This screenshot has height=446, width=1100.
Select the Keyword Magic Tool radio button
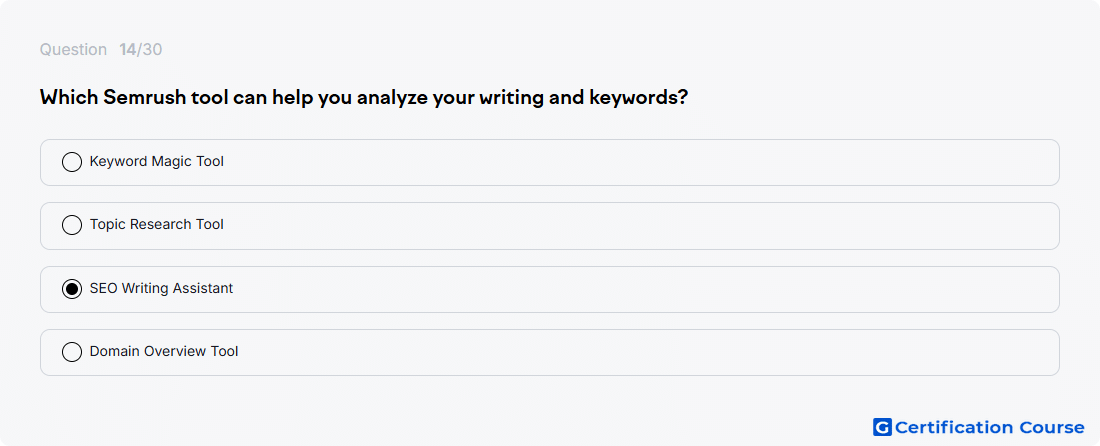pos(72,162)
